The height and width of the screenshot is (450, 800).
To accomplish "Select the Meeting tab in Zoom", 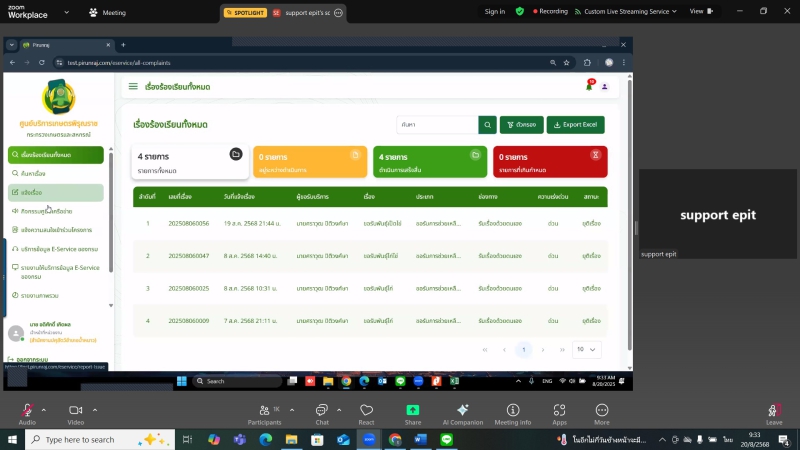I will coord(108,12).
